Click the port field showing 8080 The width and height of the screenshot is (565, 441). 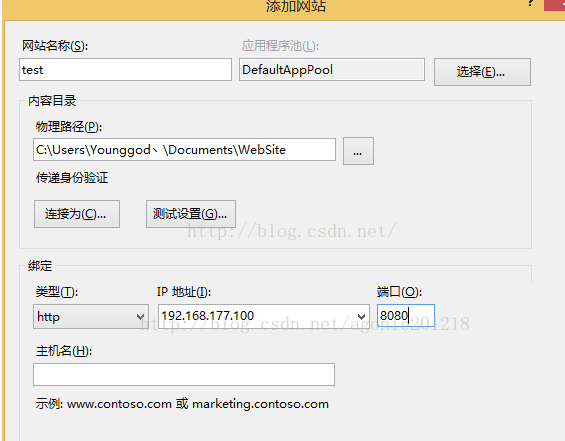pyautogui.click(x=406, y=316)
